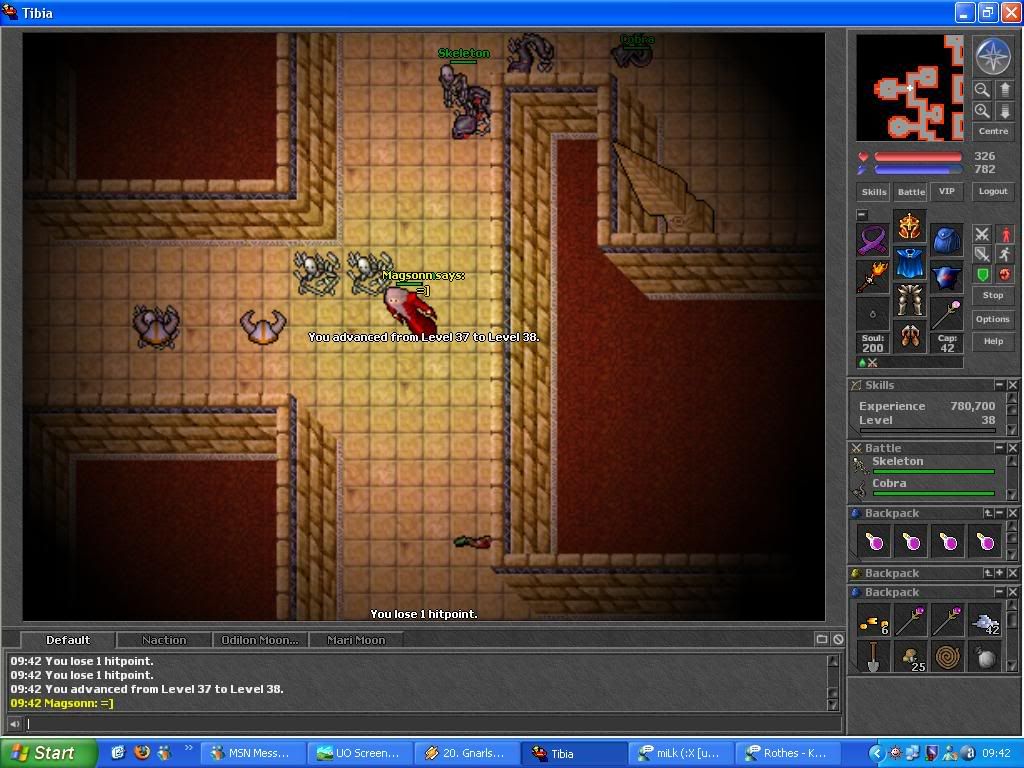This screenshot has width=1024, height=768.
Task: Select the shovel in Backpack
Action: (874, 658)
